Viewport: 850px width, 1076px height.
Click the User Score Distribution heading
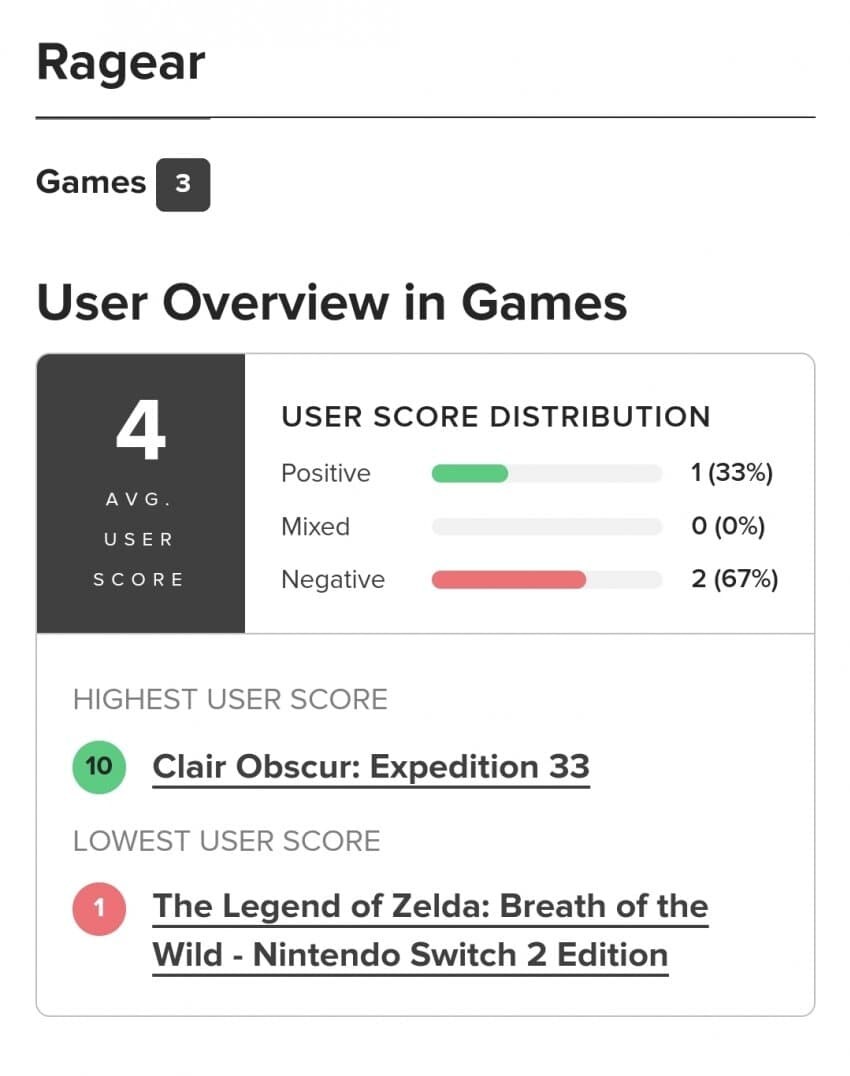pyautogui.click(x=496, y=416)
